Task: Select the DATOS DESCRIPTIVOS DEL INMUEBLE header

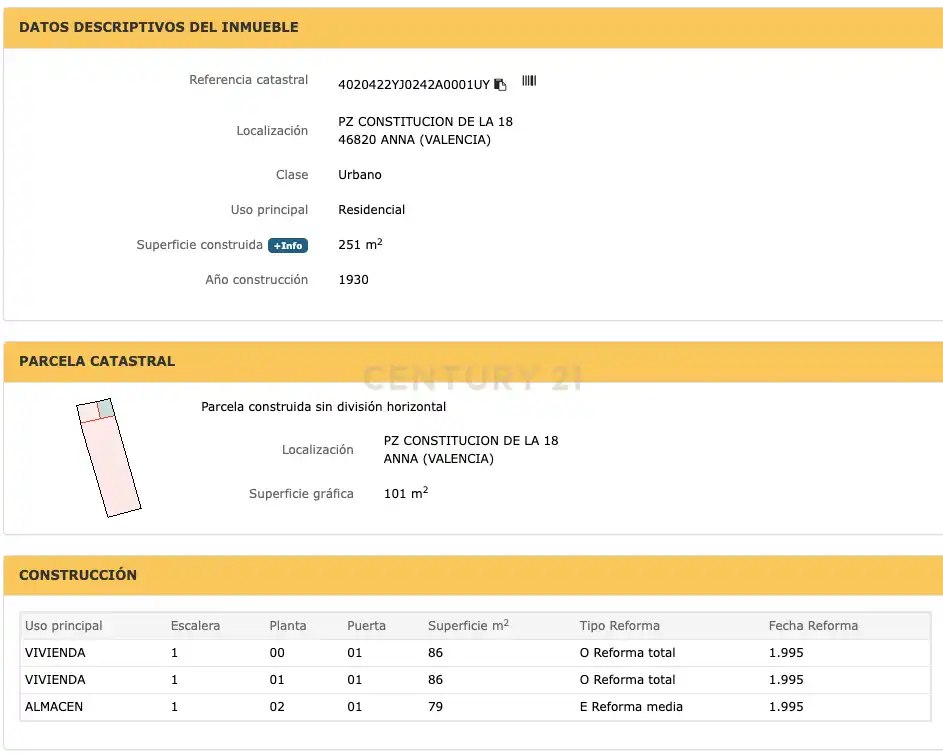Action: [x=159, y=27]
